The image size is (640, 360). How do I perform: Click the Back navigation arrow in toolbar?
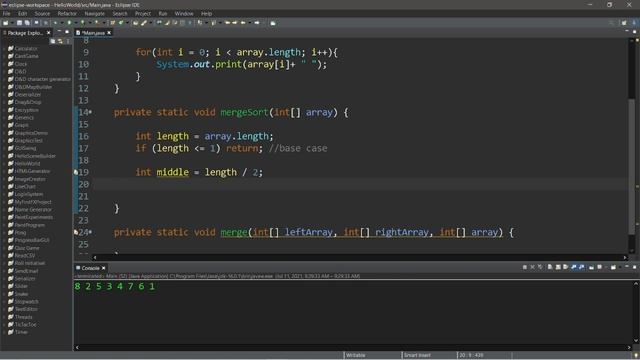pyautogui.click(x=242, y=23)
